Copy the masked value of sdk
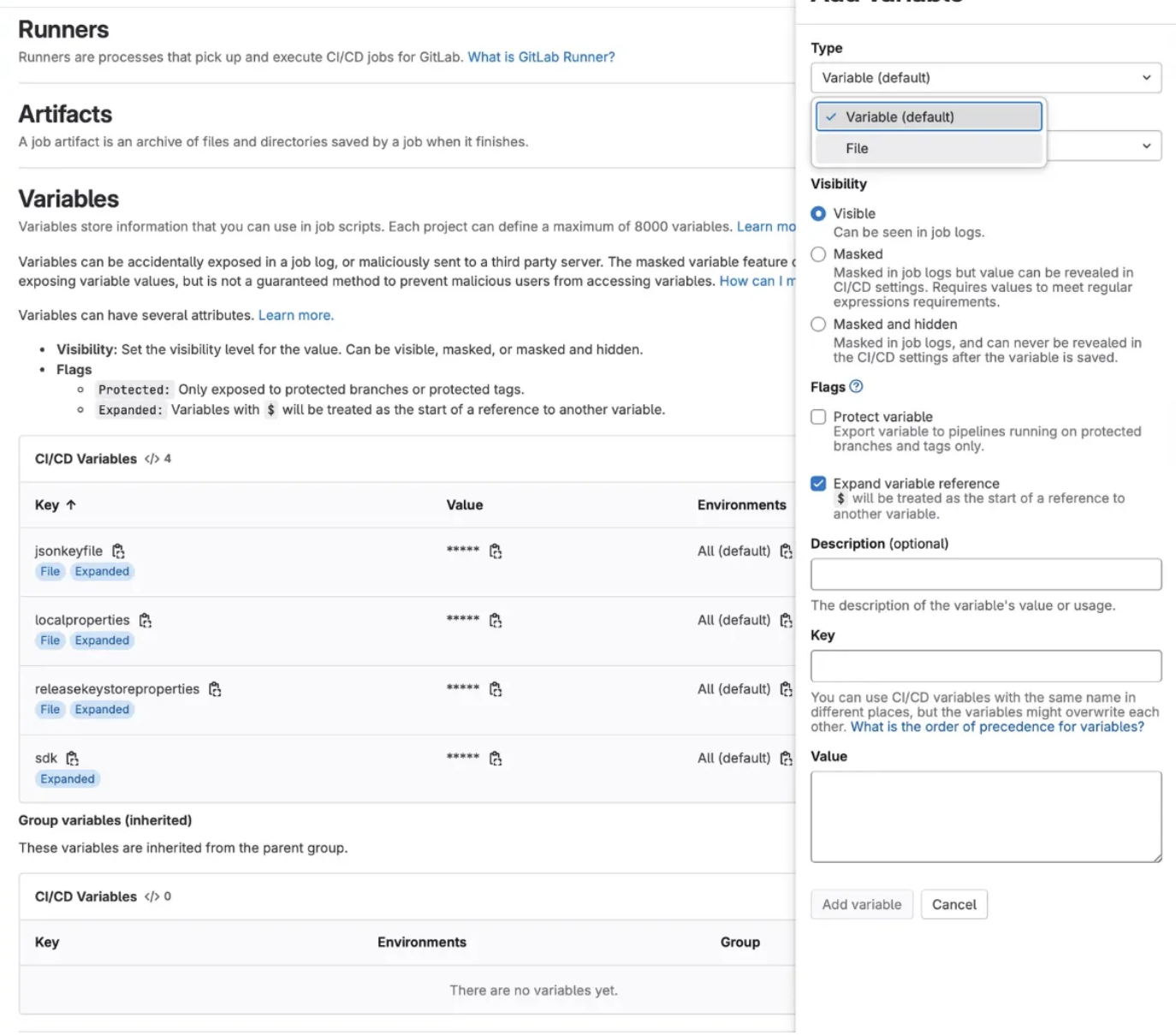 [496, 759]
